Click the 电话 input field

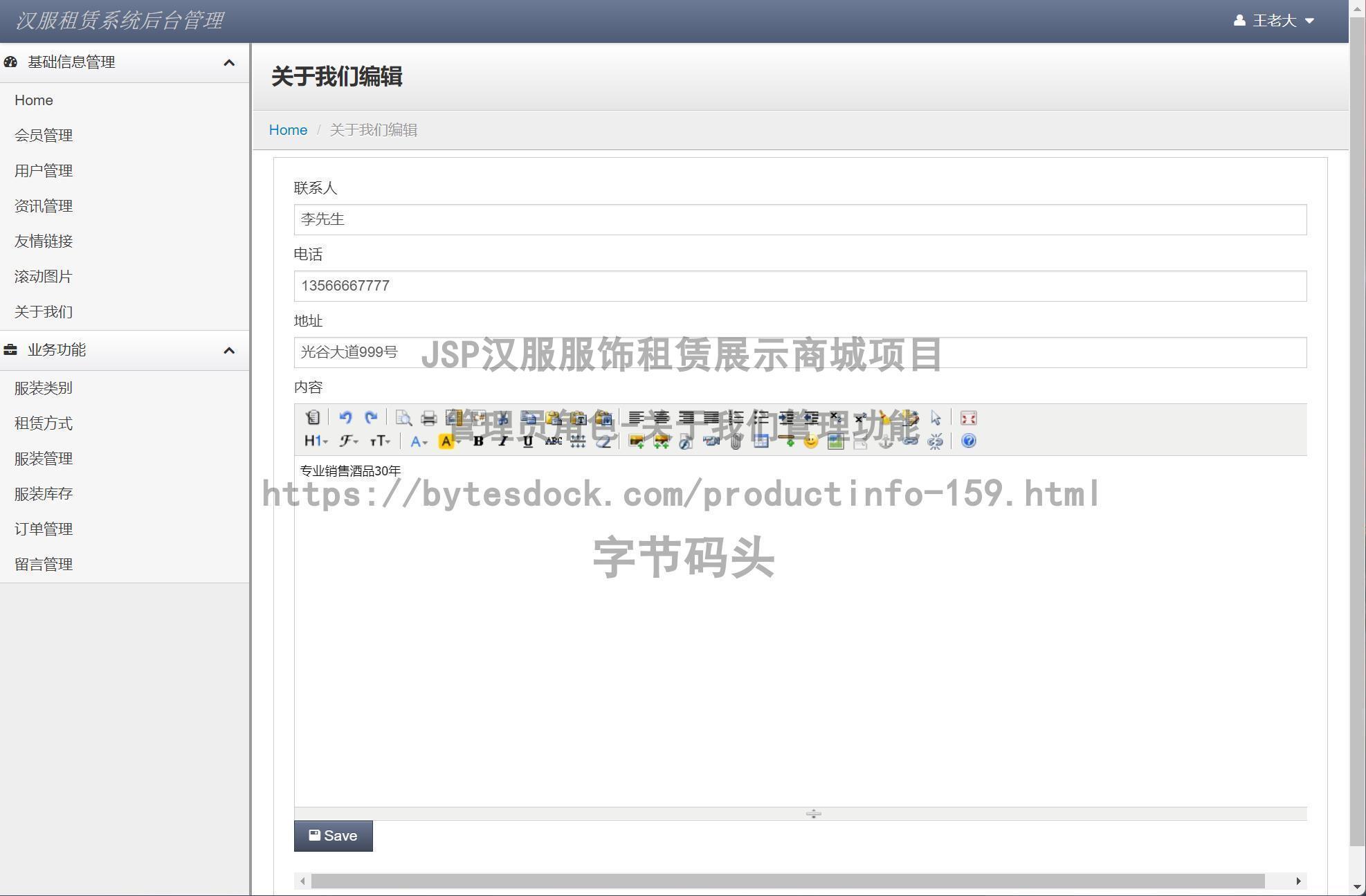click(x=799, y=286)
